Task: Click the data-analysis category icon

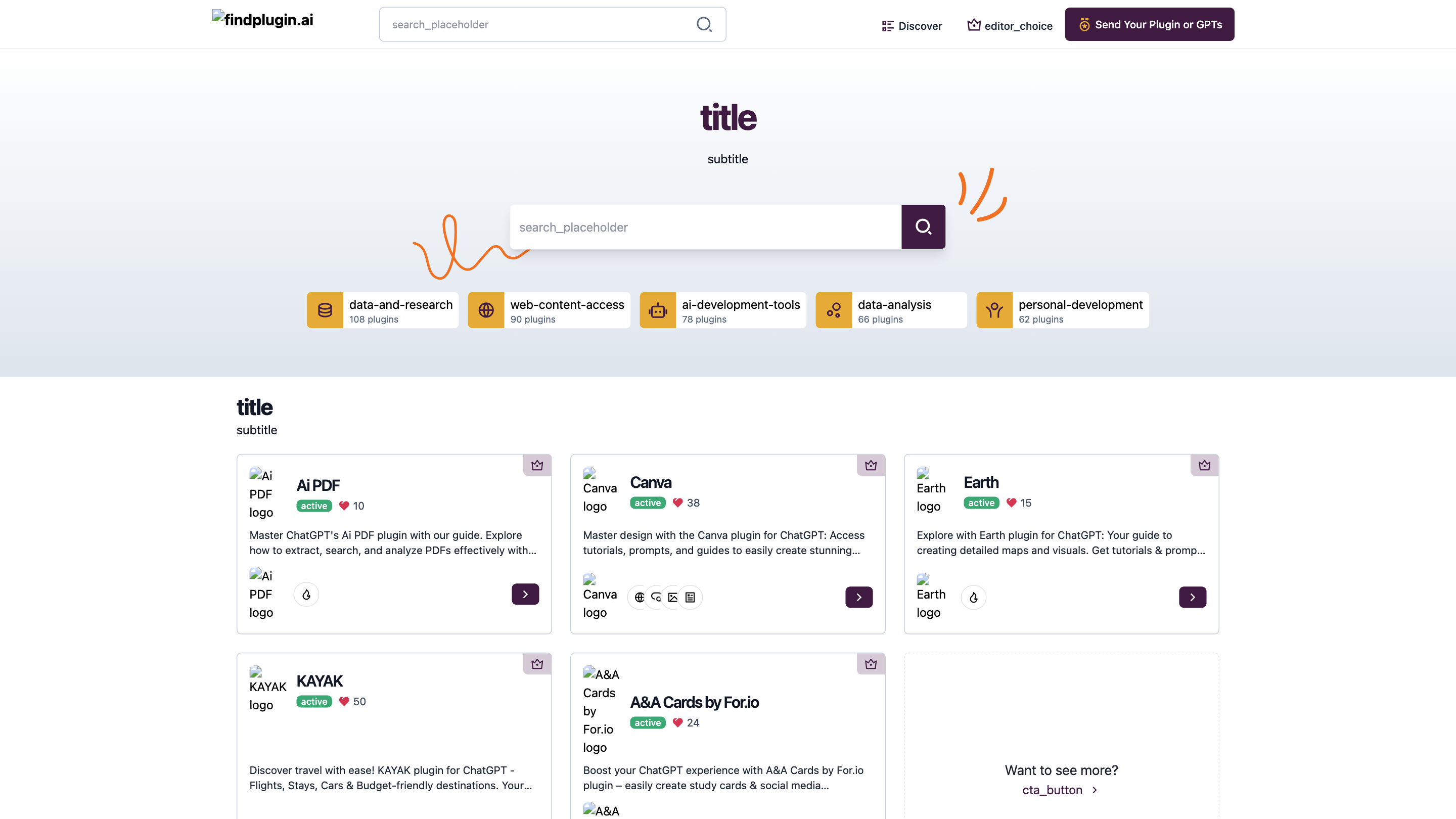Action: 834,310
